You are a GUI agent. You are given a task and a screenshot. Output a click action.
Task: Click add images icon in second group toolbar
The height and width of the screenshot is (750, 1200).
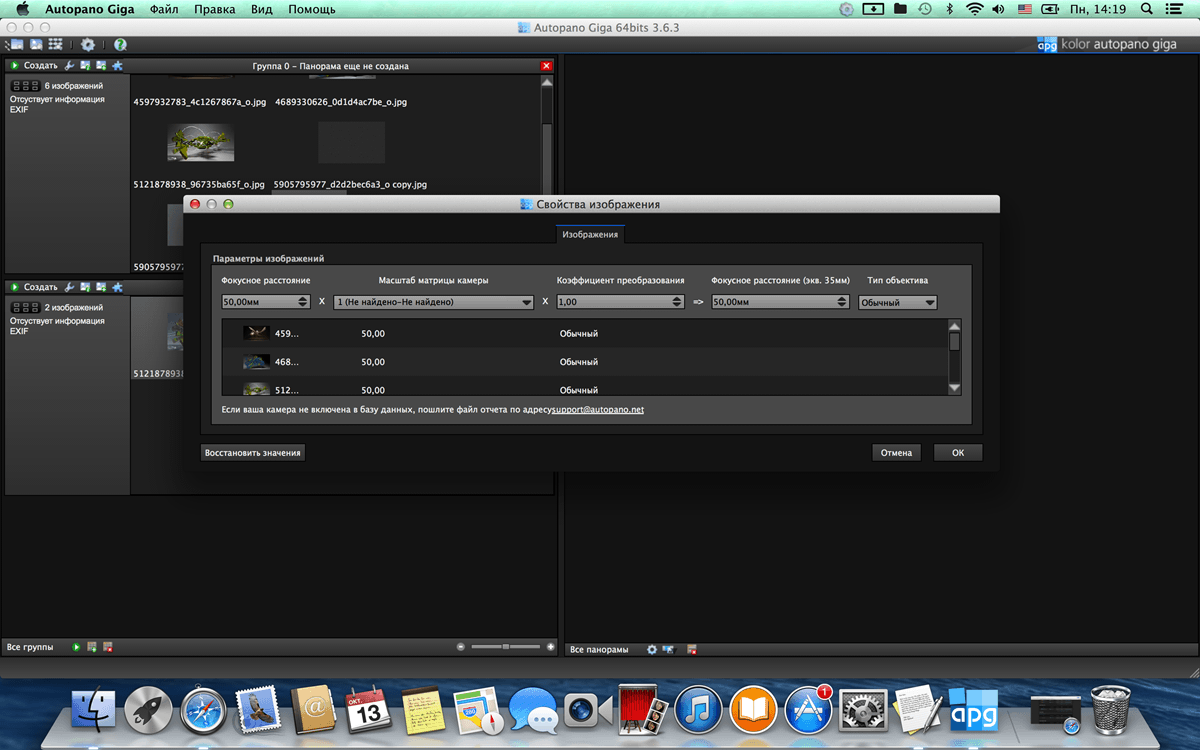pyautogui.click(x=101, y=287)
